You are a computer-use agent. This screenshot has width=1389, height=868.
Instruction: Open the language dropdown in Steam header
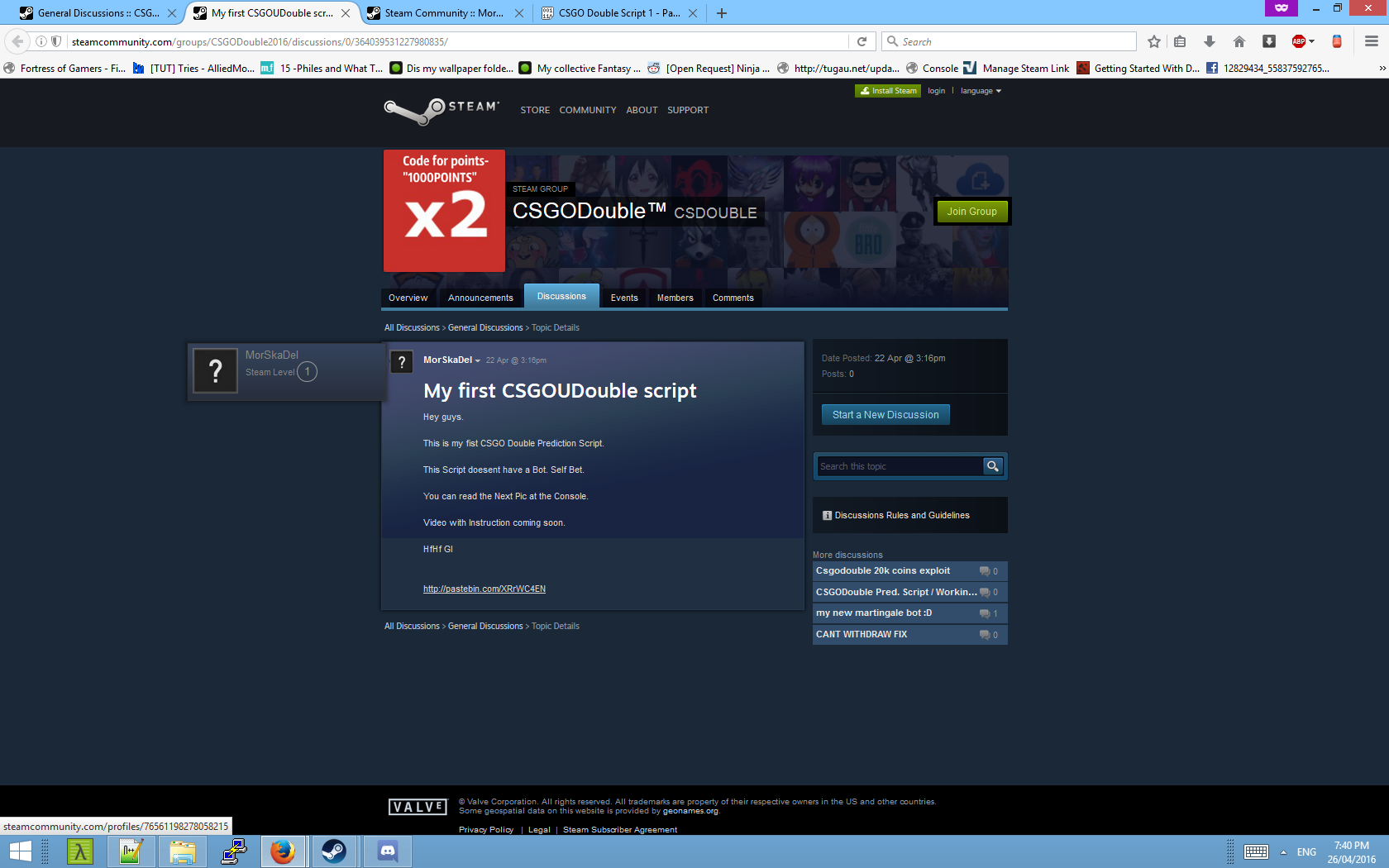tap(981, 91)
